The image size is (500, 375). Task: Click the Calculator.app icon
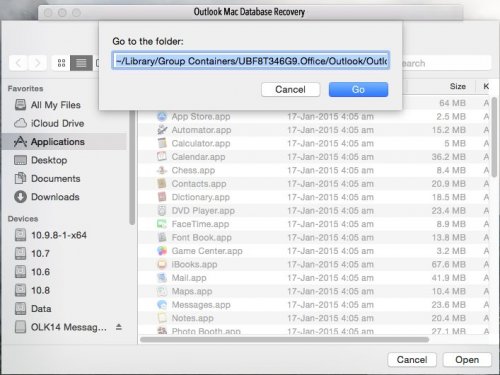coord(162,143)
